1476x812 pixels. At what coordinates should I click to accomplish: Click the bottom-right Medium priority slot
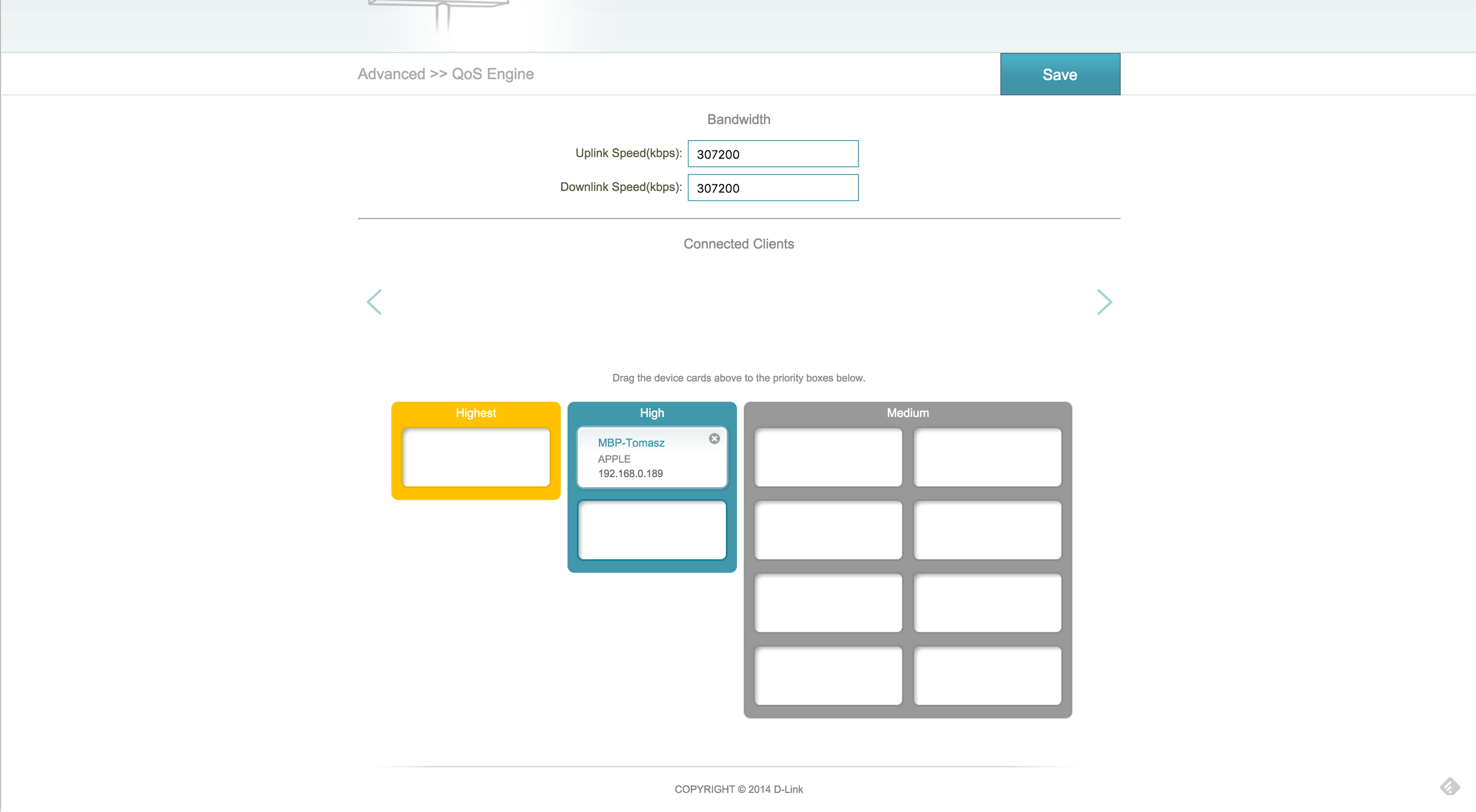coord(987,675)
